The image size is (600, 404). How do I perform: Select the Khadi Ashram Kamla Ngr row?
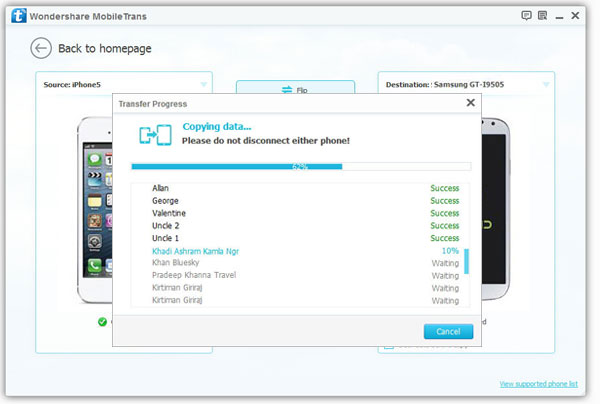tap(300, 251)
